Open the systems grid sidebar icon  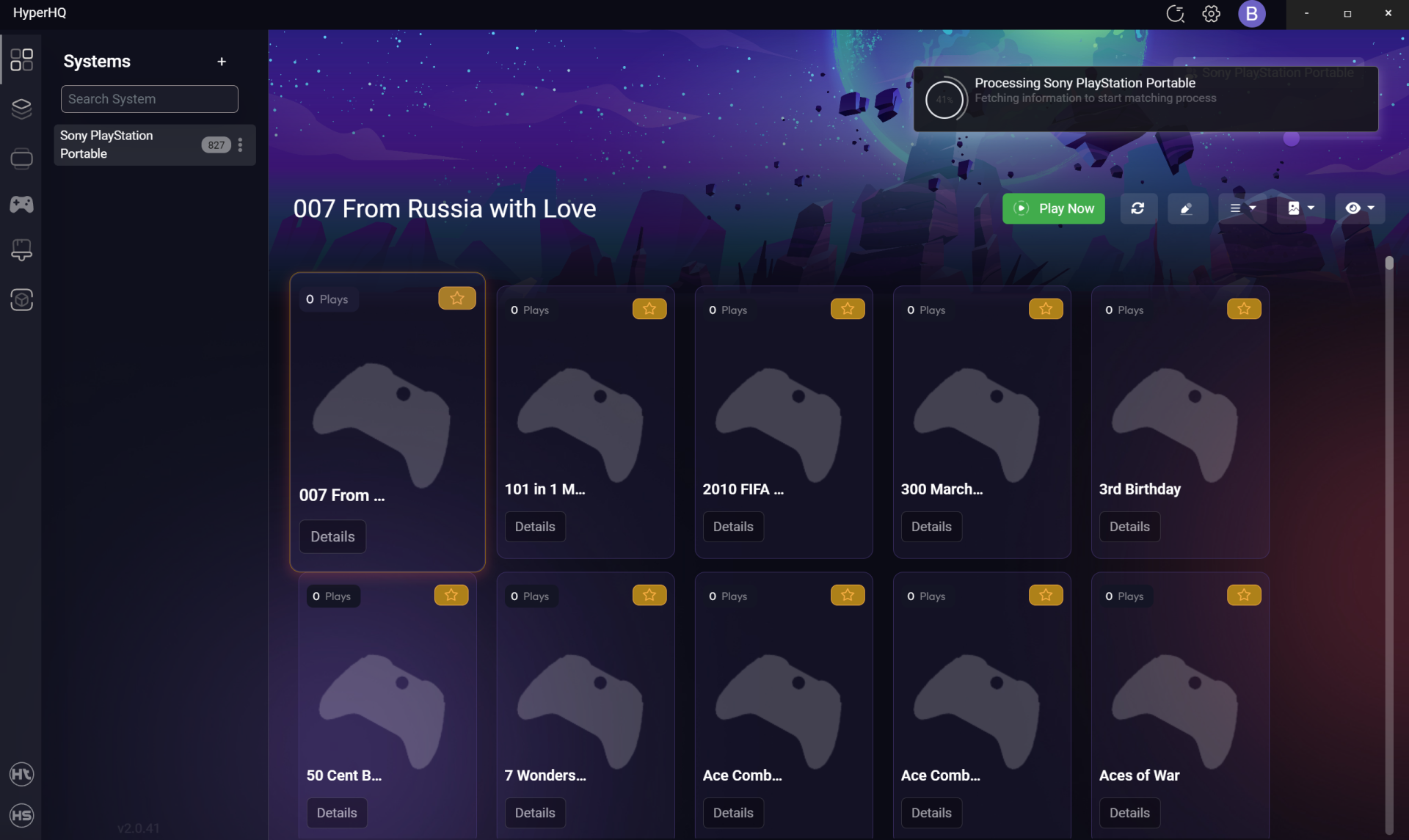(x=21, y=59)
